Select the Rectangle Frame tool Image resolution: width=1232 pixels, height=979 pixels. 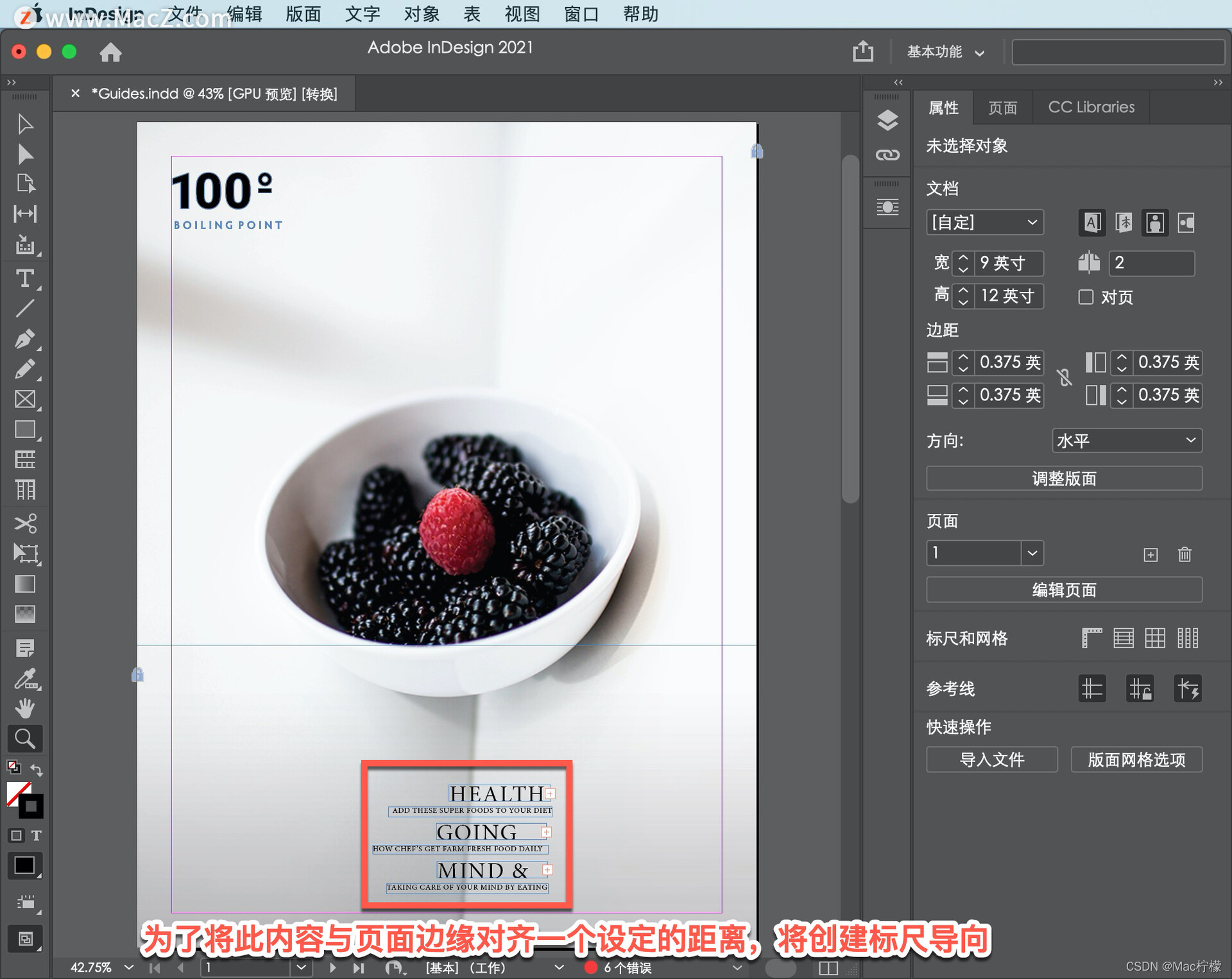[24, 399]
